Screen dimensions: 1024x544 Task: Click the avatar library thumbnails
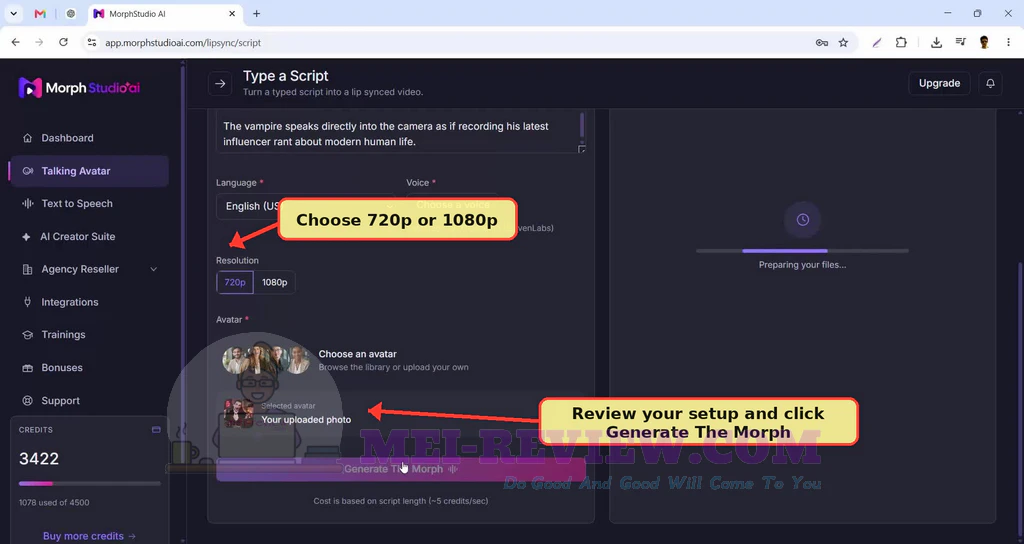click(266, 360)
